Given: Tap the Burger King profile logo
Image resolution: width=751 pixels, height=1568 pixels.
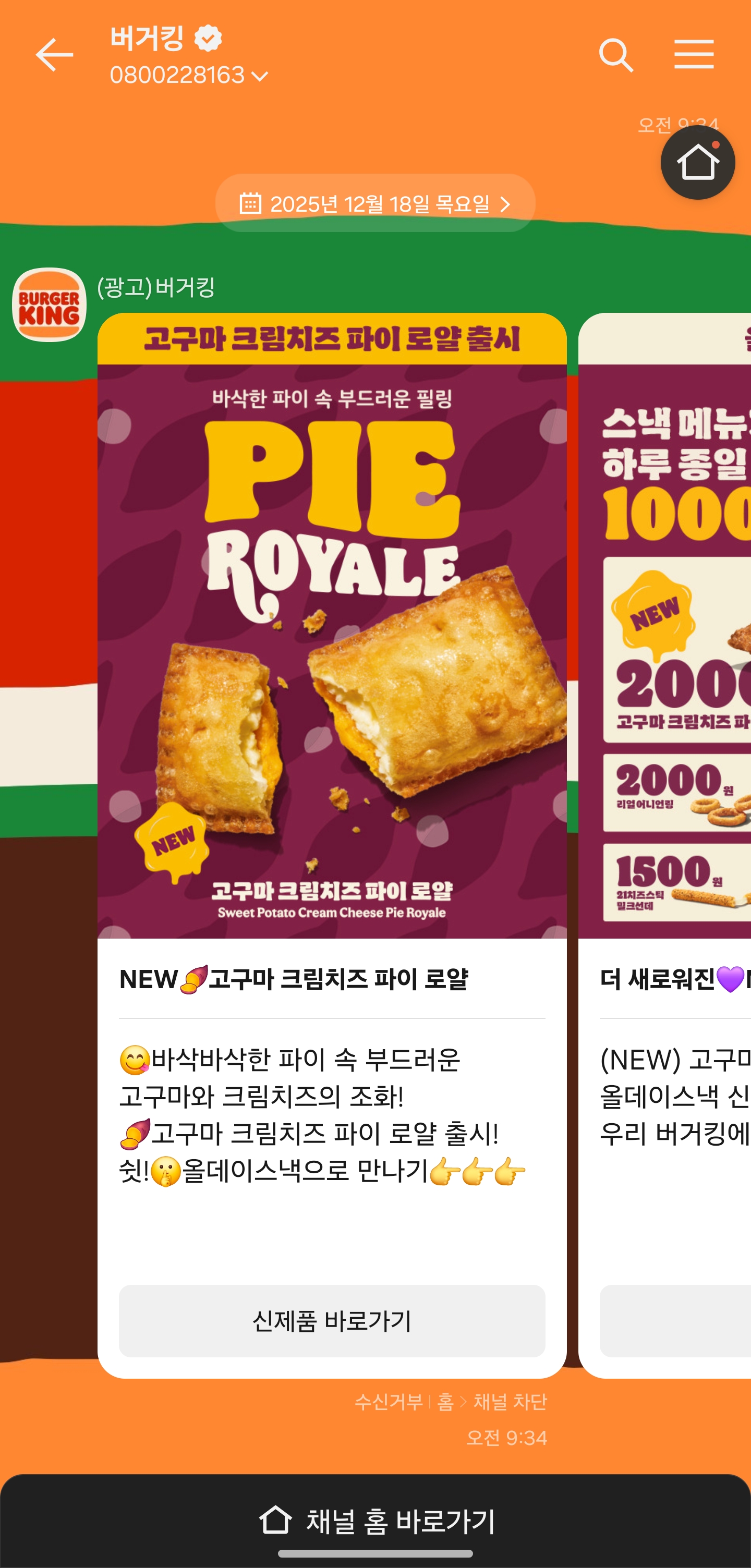Looking at the screenshot, I should click(50, 305).
